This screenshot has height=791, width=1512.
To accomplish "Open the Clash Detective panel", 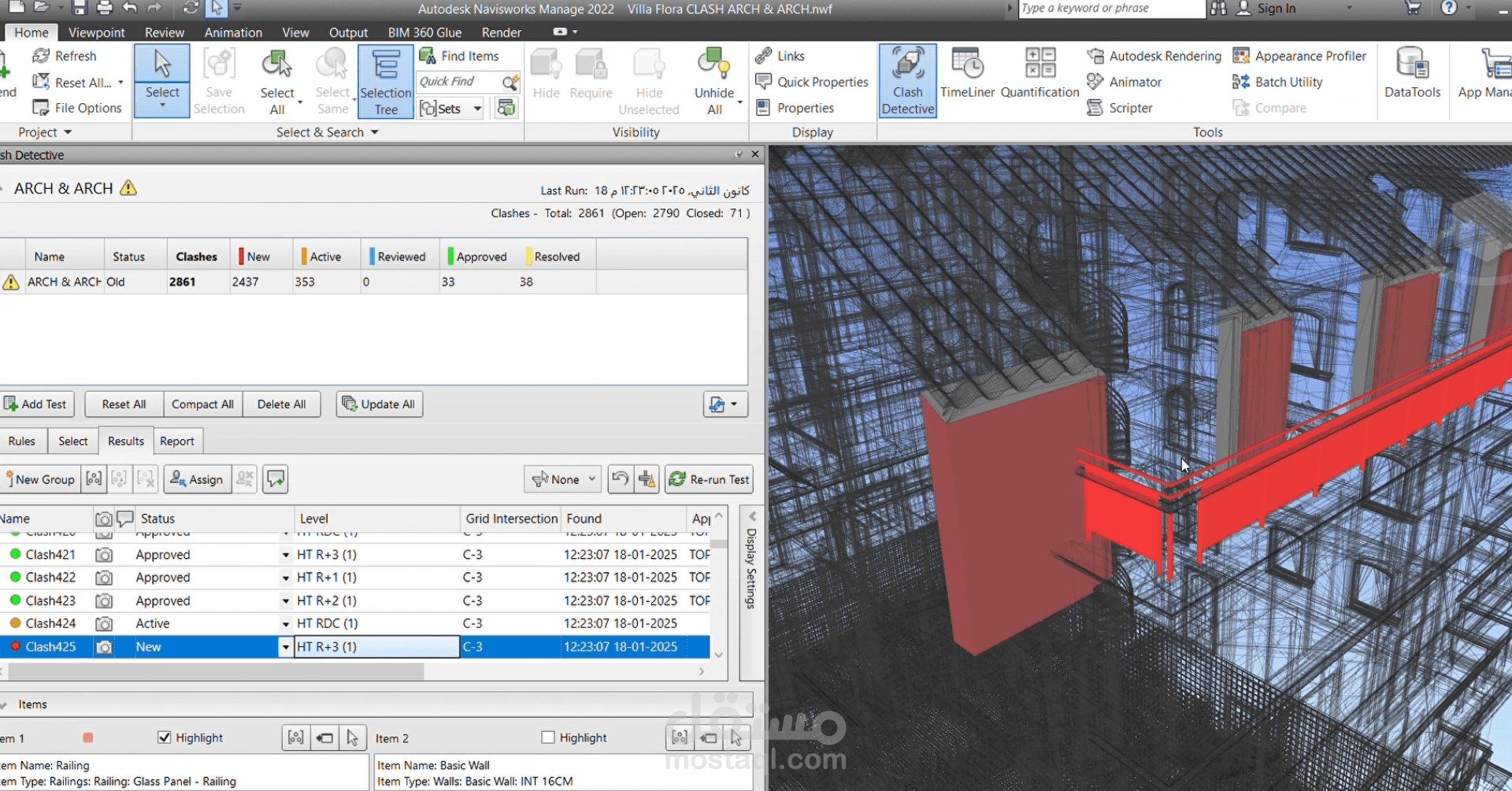I will tap(907, 79).
